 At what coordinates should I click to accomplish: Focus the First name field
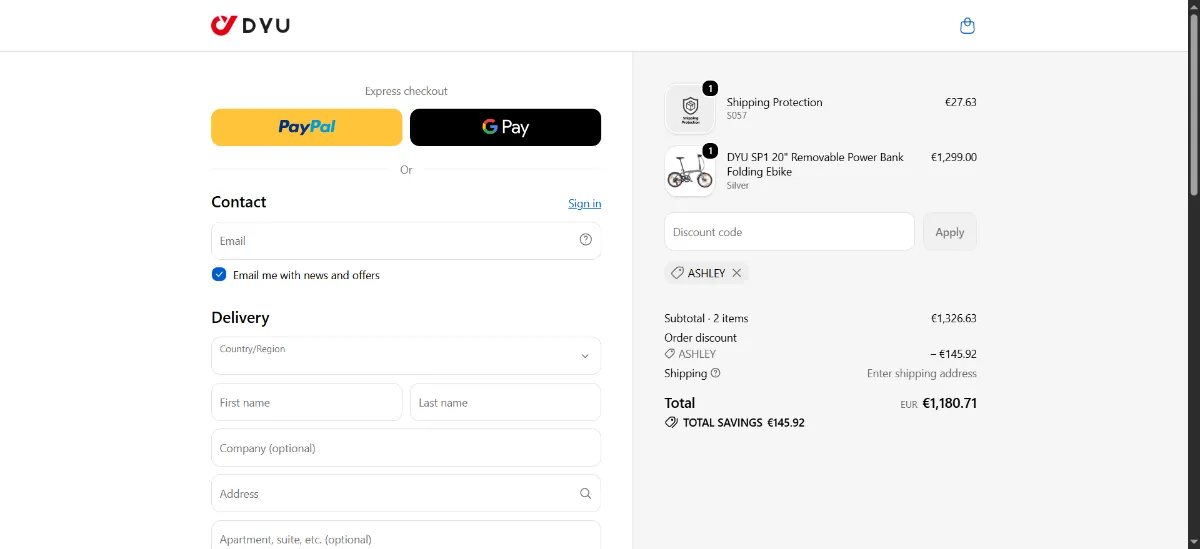[306, 402]
